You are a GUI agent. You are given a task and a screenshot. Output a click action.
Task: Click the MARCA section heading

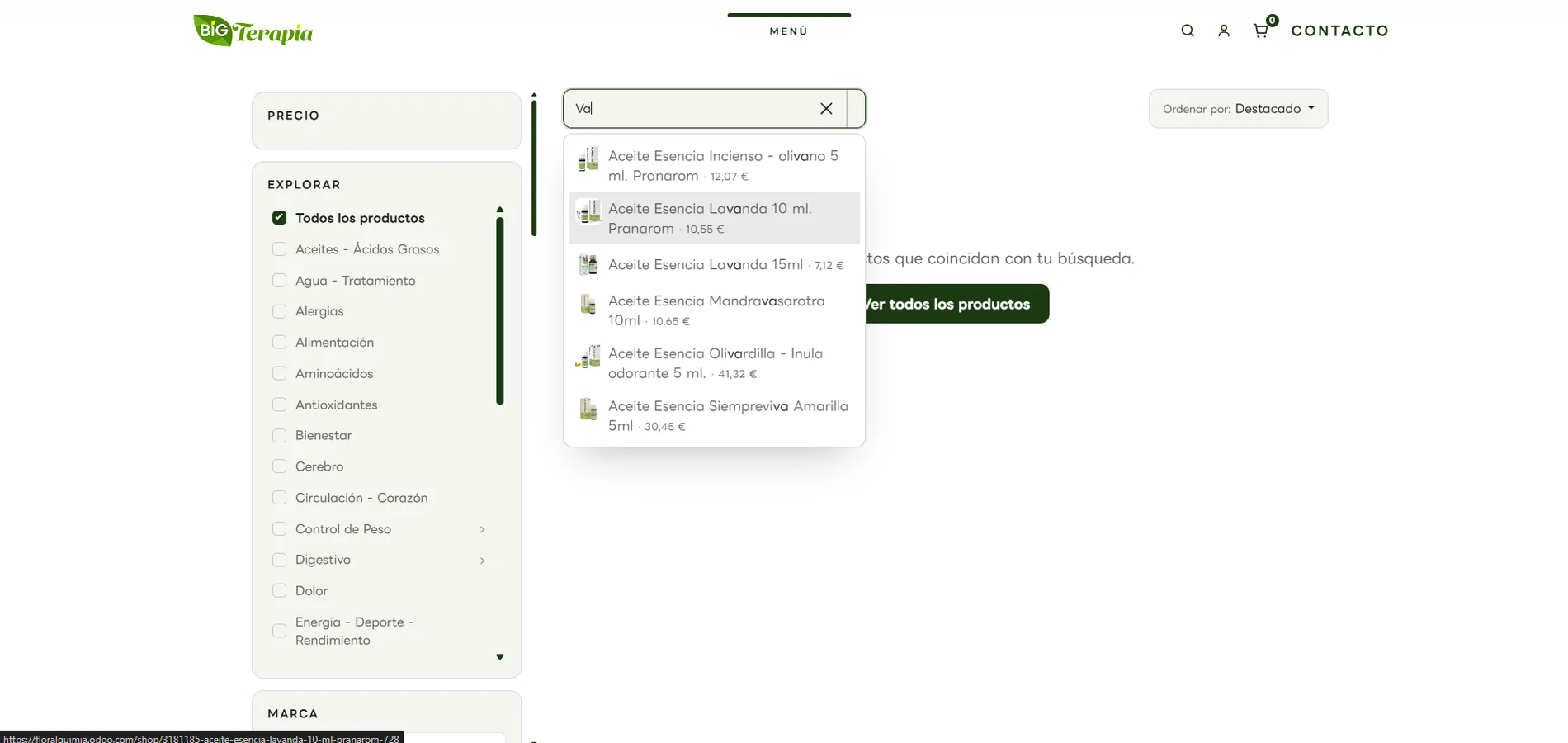pos(292,713)
